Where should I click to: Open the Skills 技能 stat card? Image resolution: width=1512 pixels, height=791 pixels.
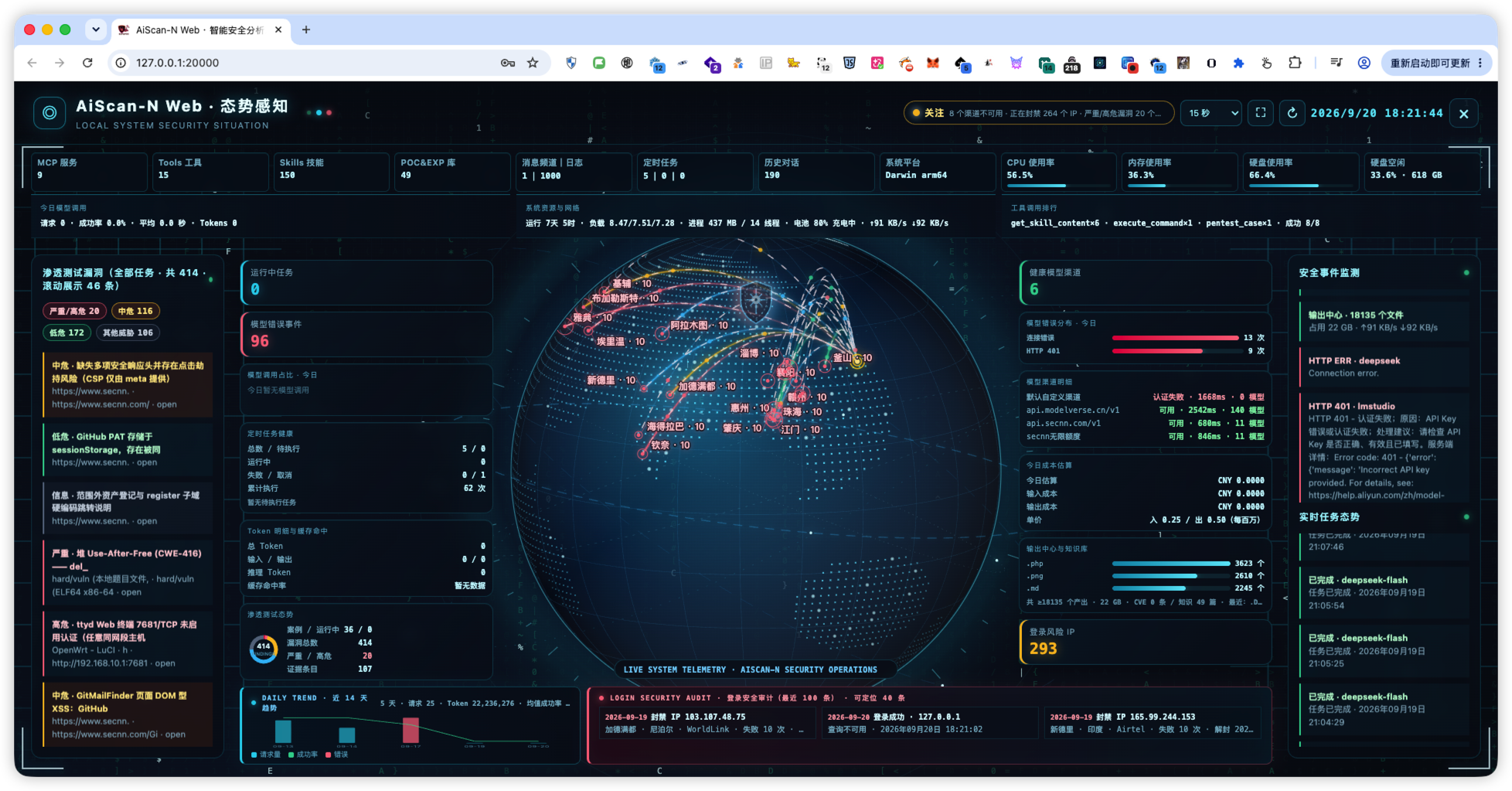point(332,170)
